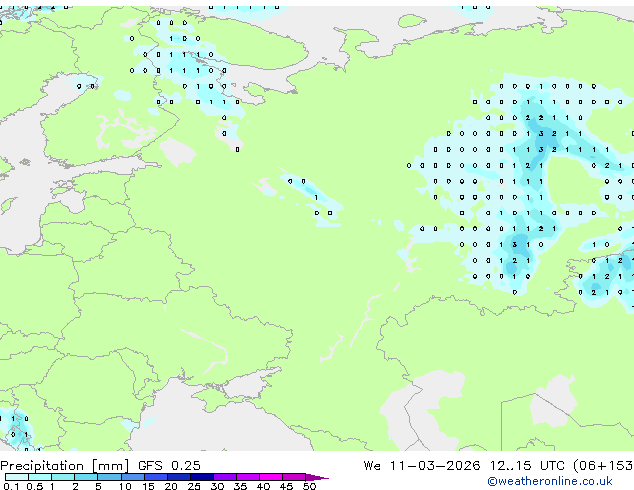
Task: Click the '0.1' legend scale value
Action: pyautogui.click(x=11, y=486)
